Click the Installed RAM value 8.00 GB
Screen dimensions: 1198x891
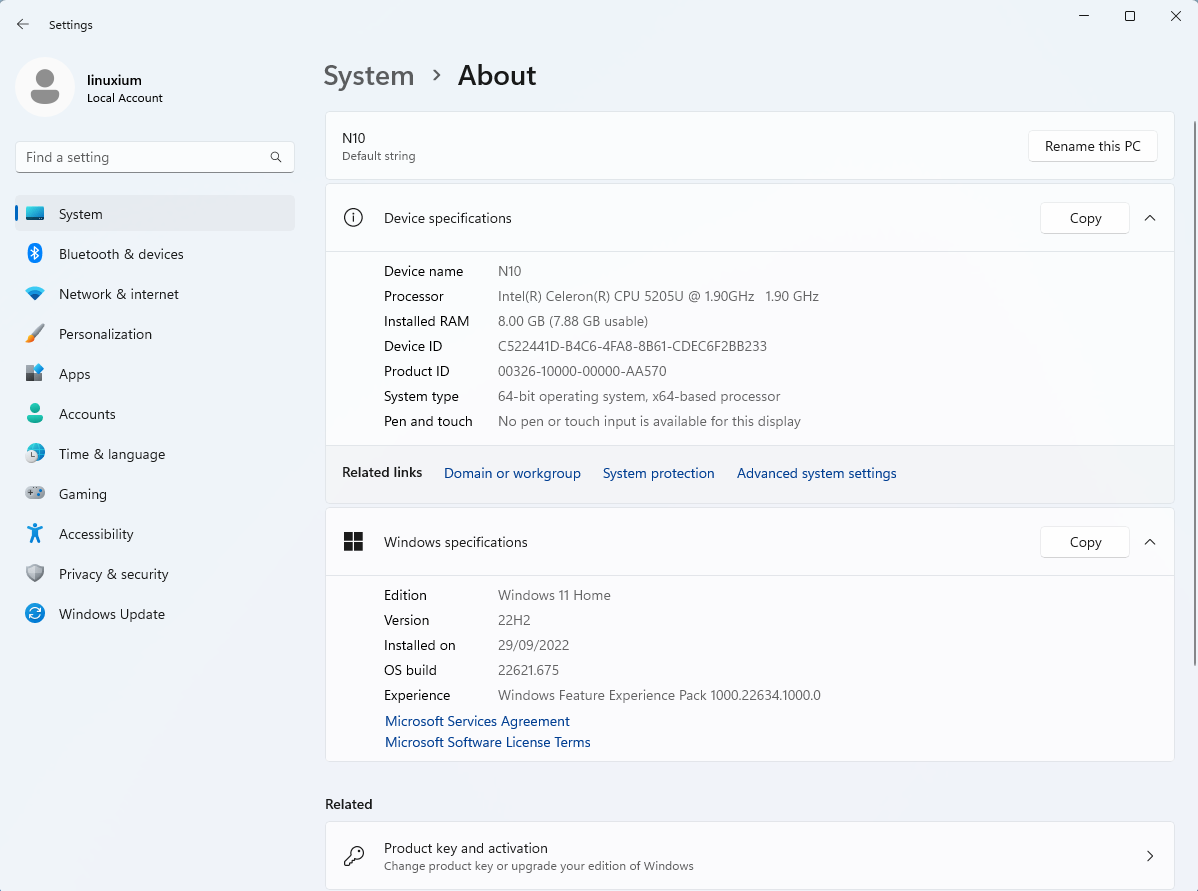[573, 322]
